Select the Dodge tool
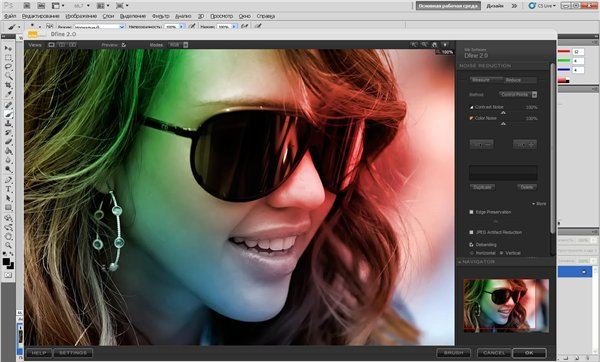Screen dimensions: 600x362 click(8, 169)
